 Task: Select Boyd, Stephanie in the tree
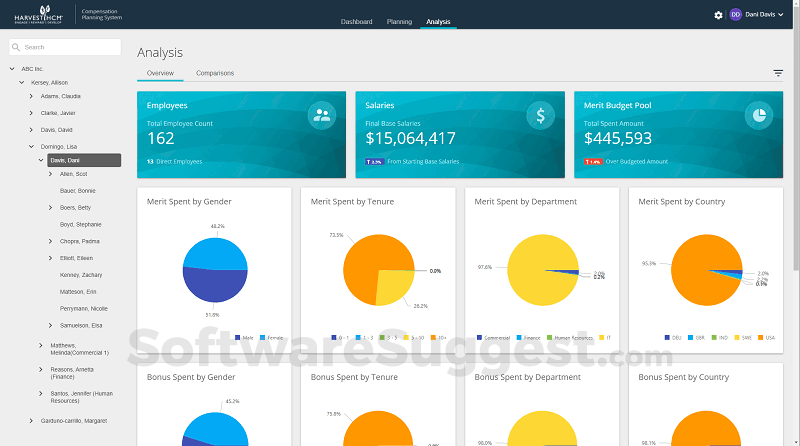click(x=81, y=225)
